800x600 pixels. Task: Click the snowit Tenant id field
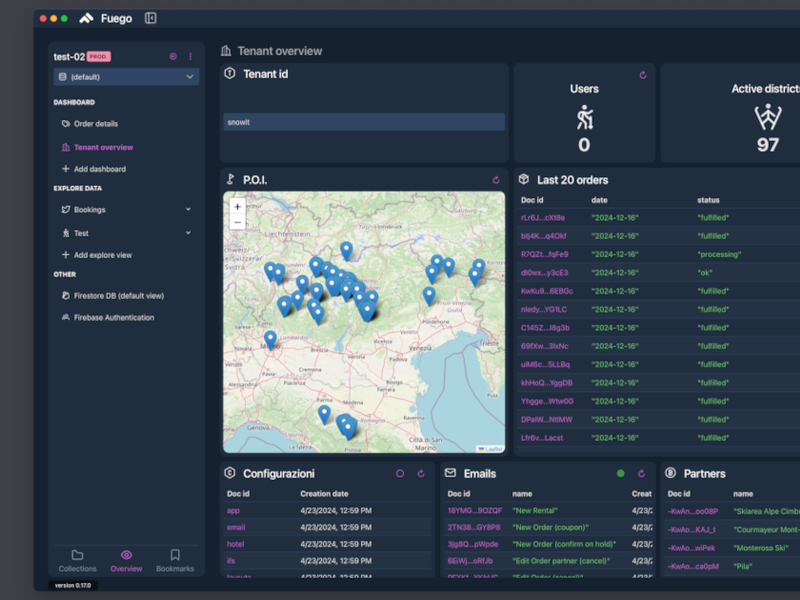pos(364,122)
